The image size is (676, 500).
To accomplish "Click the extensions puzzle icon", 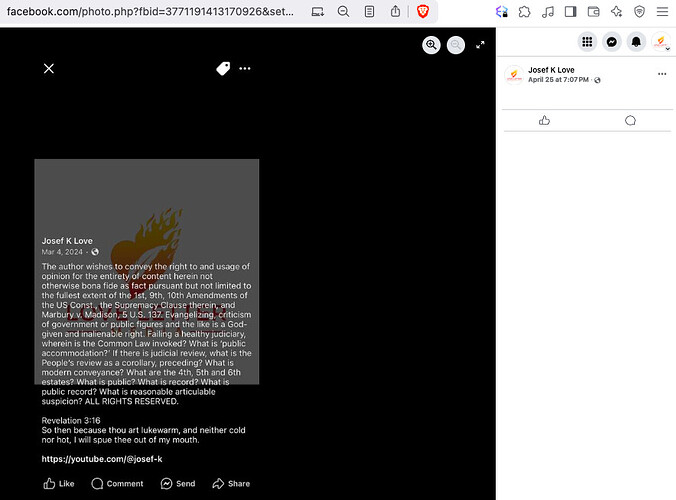I will coord(525,12).
